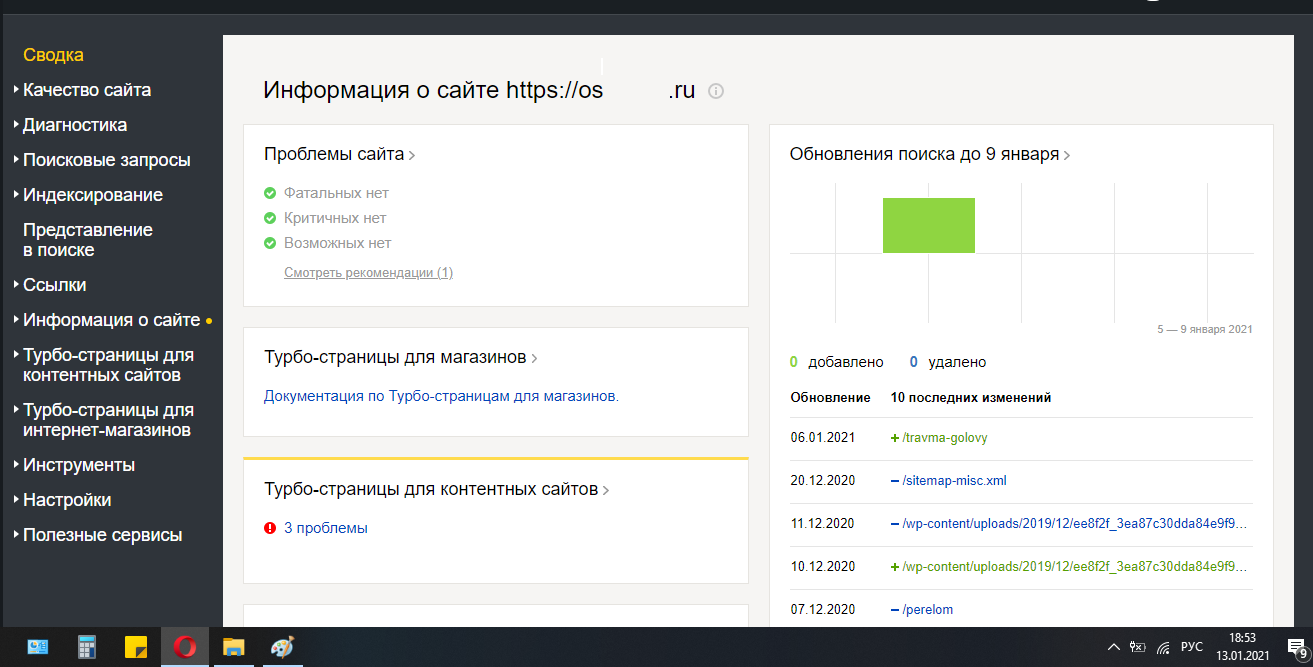Open Смотреть рекомендации (1) link
Viewport: 1313px width, 667px height.
[368, 272]
